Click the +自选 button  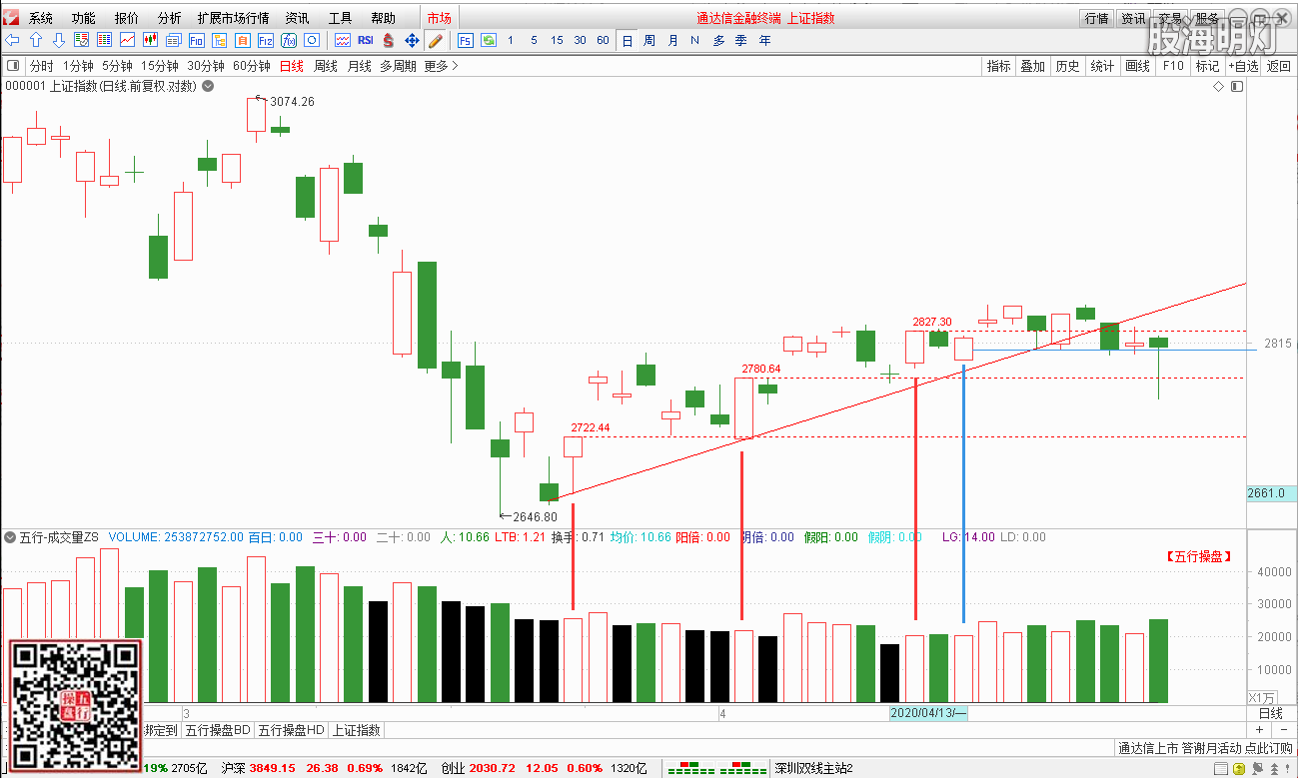(x=1243, y=66)
